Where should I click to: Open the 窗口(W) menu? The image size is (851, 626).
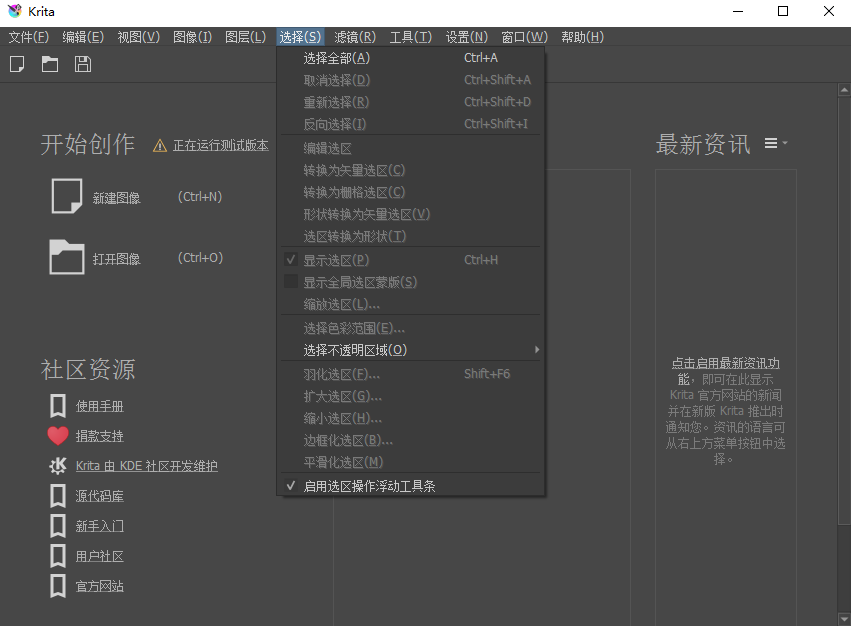coord(524,37)
